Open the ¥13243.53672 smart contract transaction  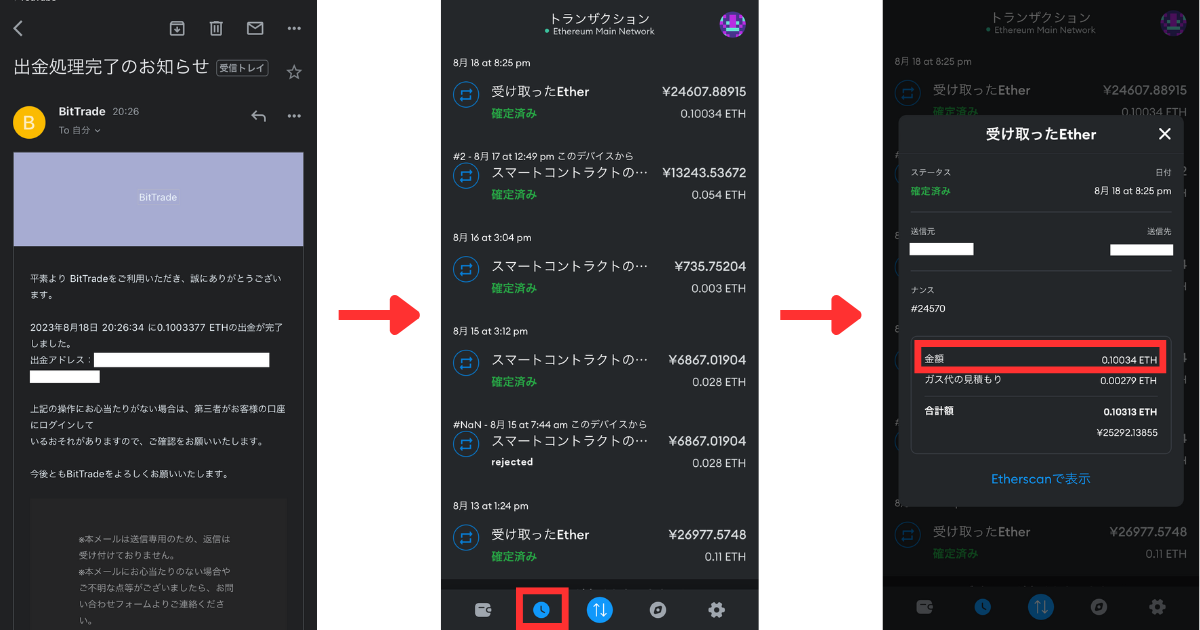coord(600,183)
